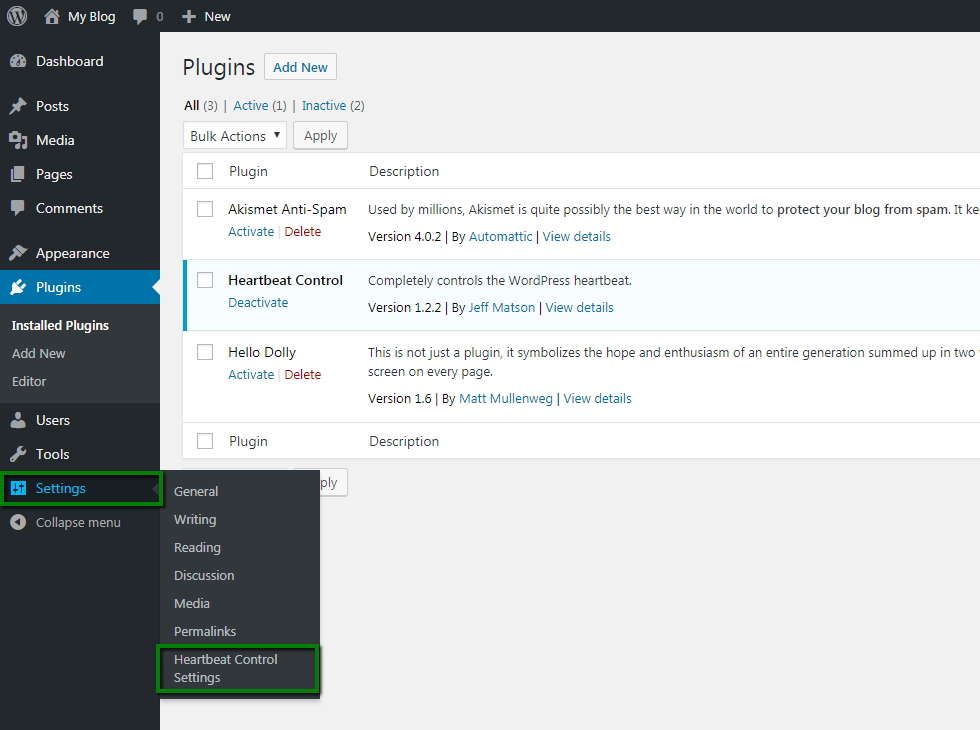Click the Apply button next to Bulk Actions
Image resolution: width=980 pixels, height=730 pixels.
pyautogui.click(x=321, y=136)
